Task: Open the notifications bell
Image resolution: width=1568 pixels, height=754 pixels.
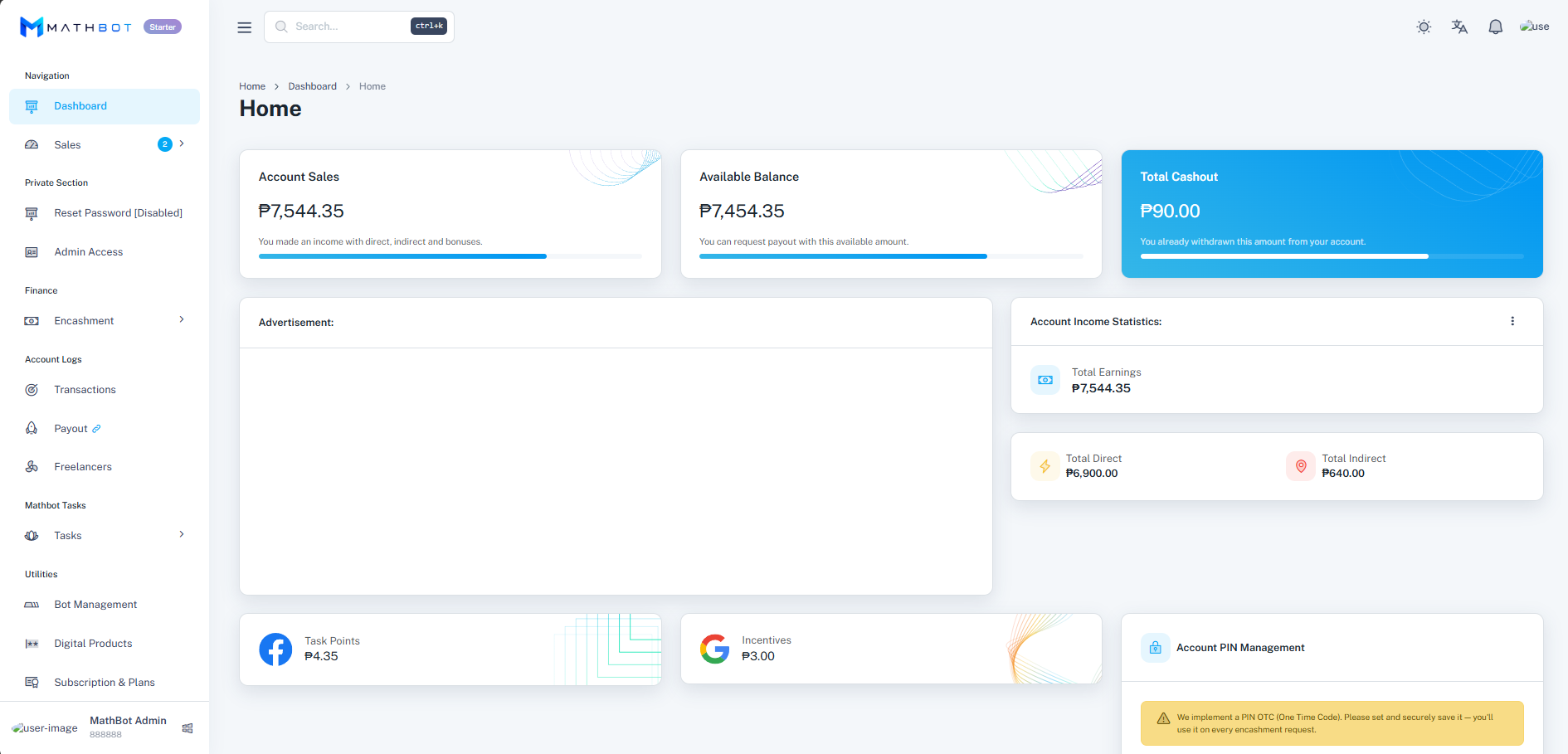Action: tap(1495, 27)
